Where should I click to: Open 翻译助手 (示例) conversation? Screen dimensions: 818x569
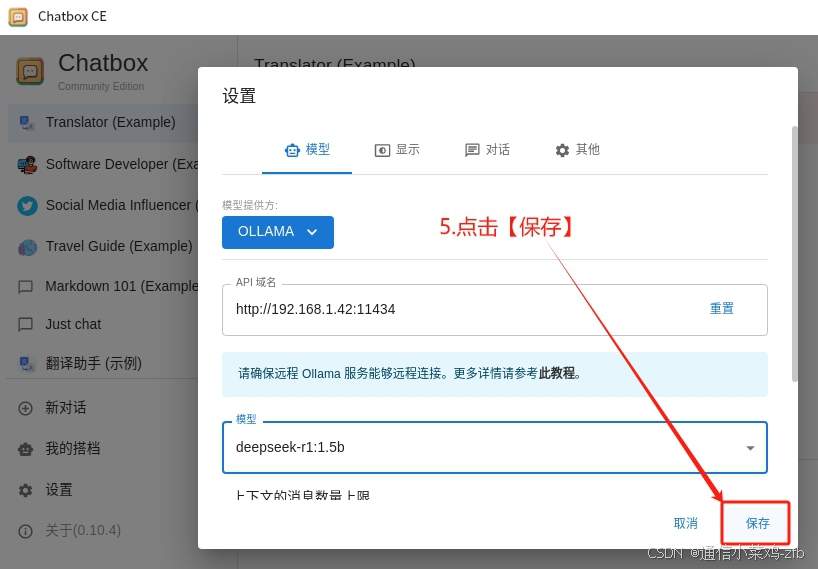103,363
